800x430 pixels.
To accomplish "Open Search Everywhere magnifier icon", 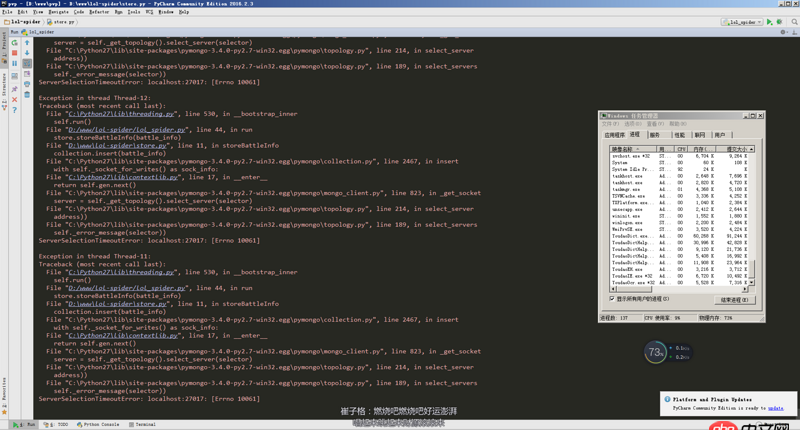I will pos(793,22).
